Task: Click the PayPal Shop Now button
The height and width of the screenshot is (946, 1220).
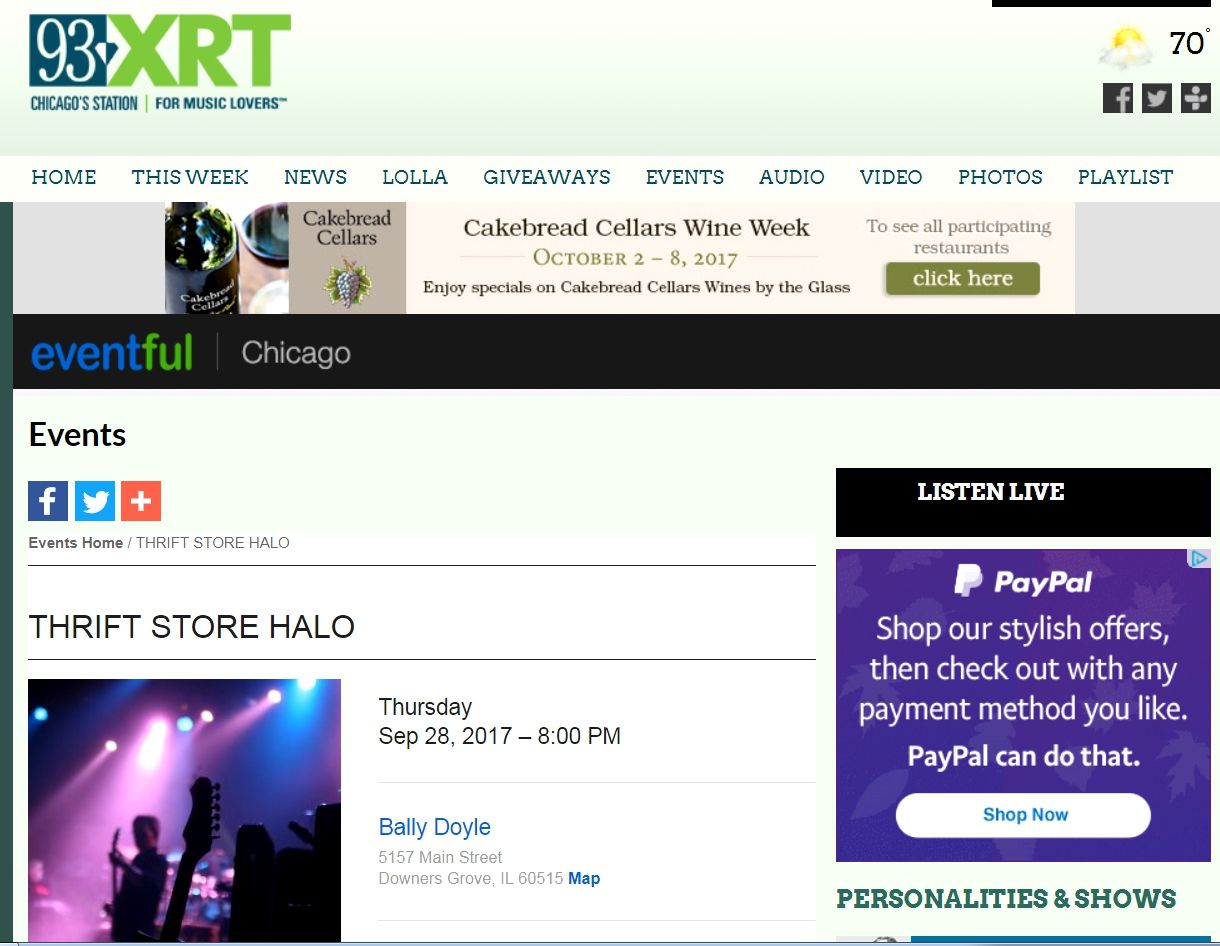Action: point(1023,815)
